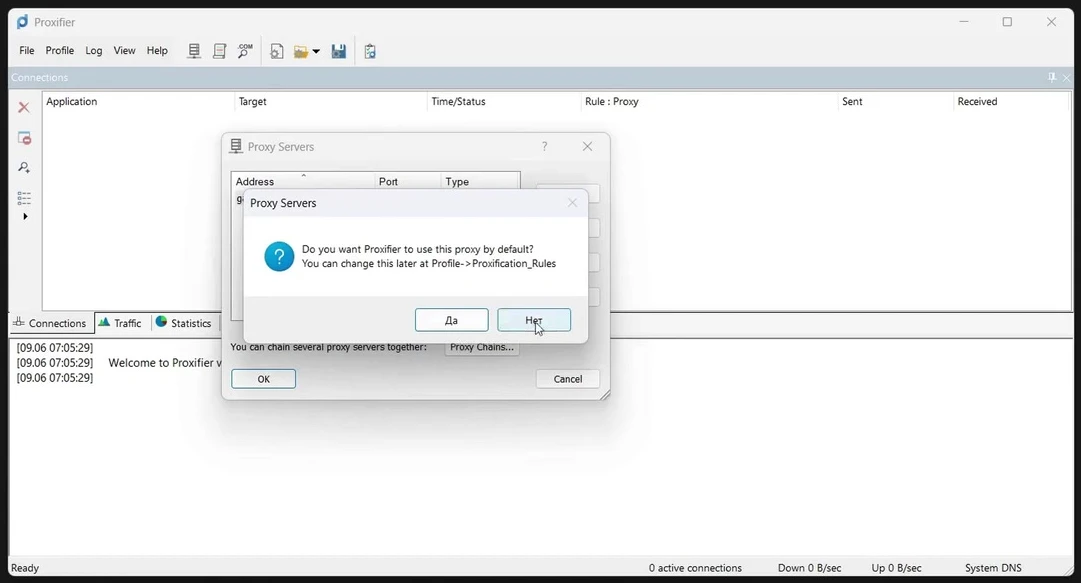Click Received column header
Screen dimensions: 1081x583
pyautogui.click(x=1011, y=101)
